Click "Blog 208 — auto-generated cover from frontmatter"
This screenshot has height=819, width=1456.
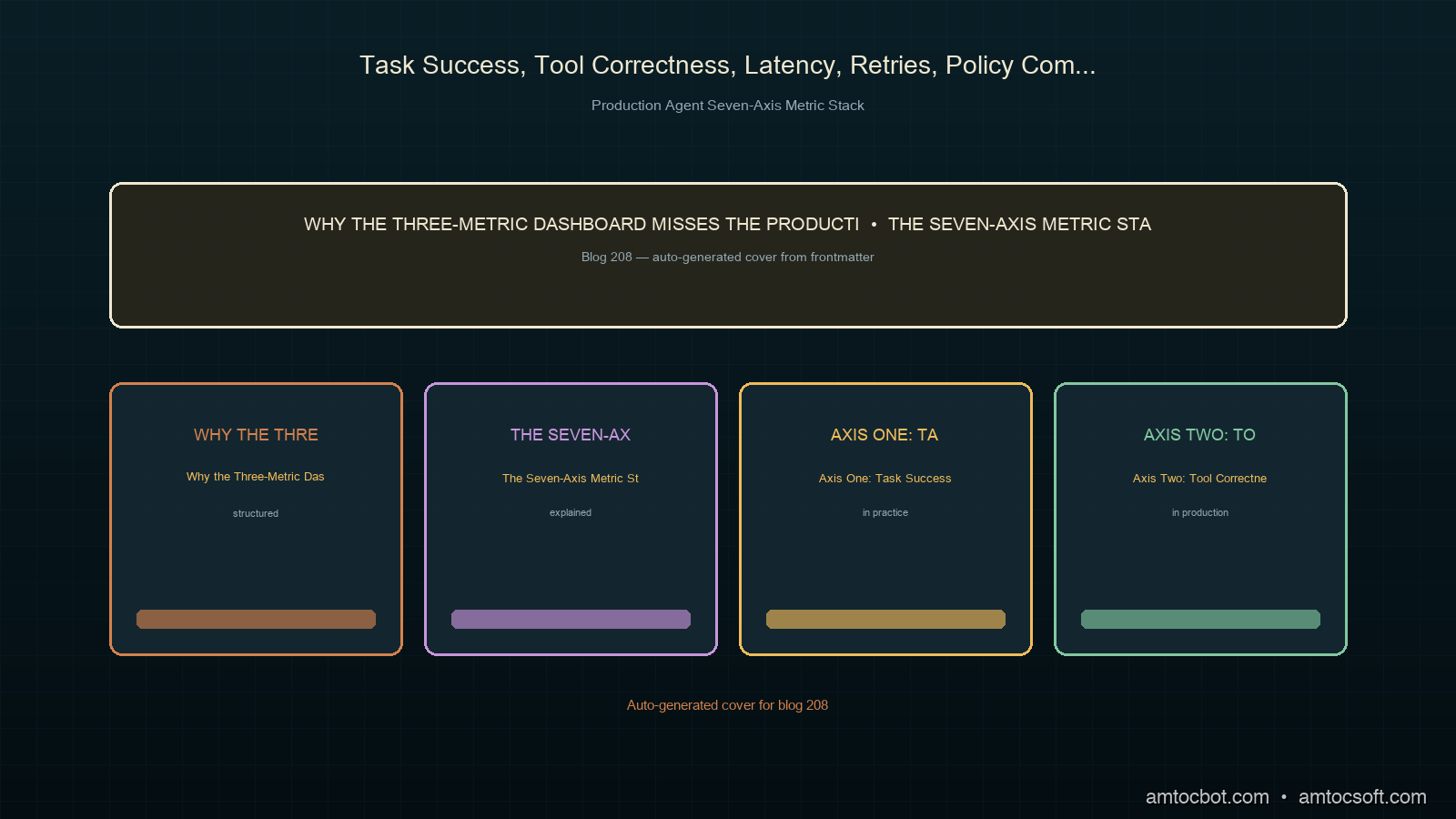pos(727,258)
